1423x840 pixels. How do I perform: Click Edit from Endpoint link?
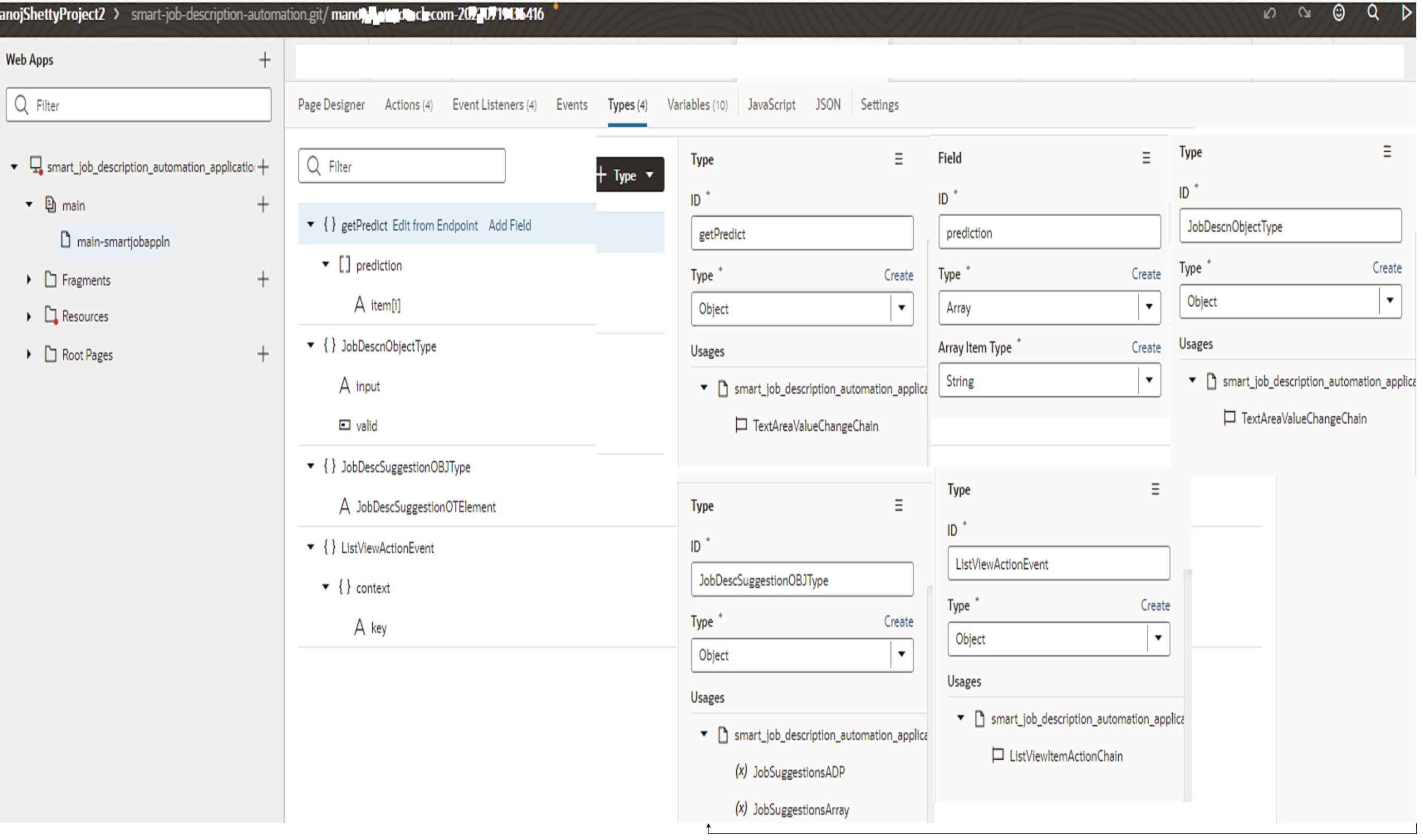click(435, 226)
